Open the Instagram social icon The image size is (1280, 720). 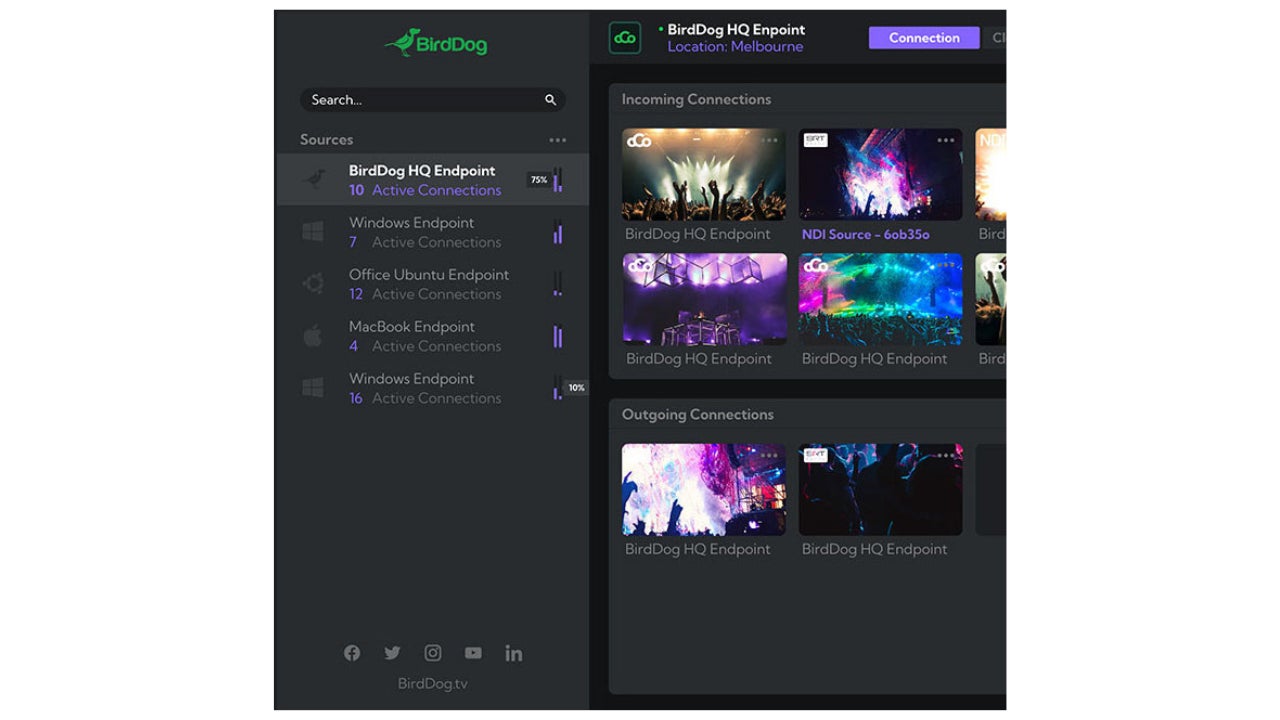click(433, 653)
